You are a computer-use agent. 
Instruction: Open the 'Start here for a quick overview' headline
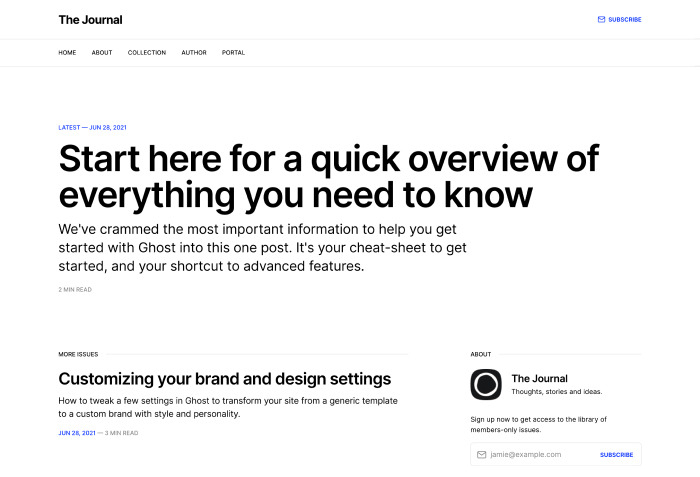(328, 176)
